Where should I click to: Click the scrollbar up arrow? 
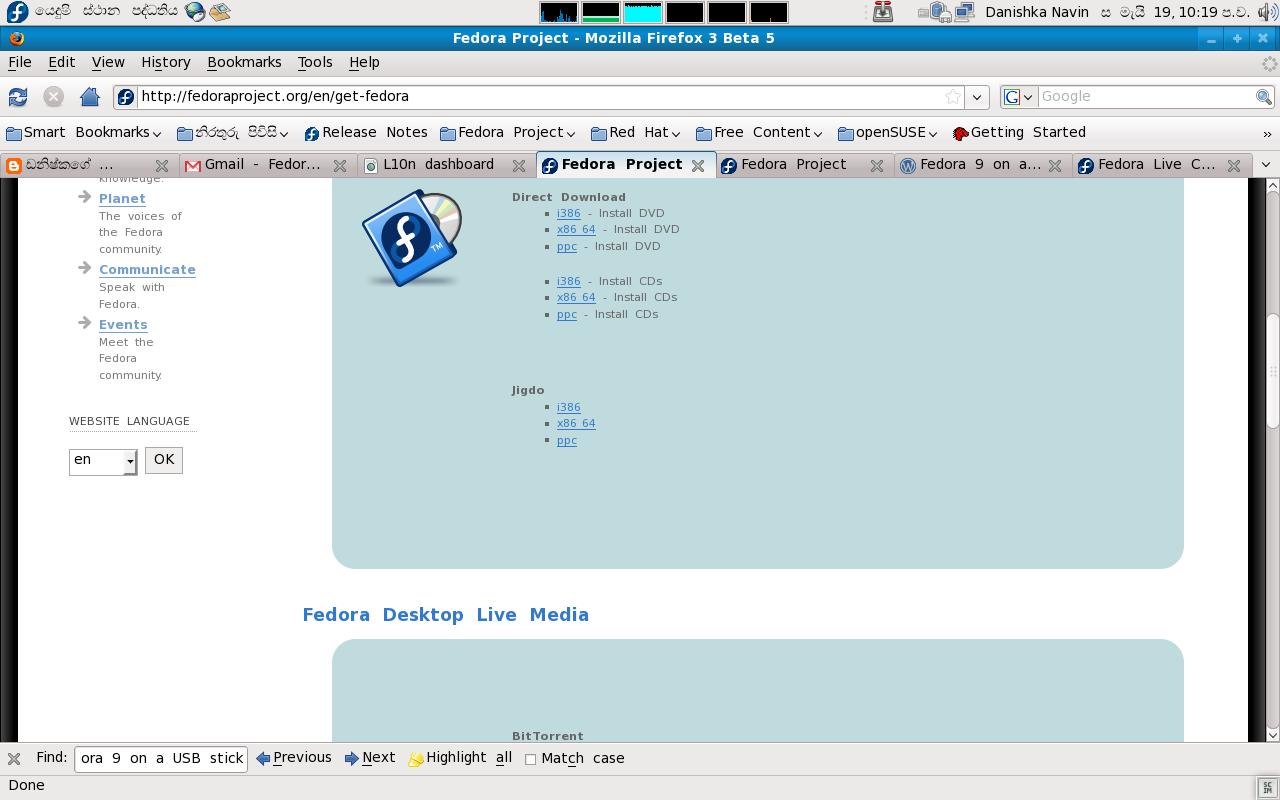tap(1273, 185)
